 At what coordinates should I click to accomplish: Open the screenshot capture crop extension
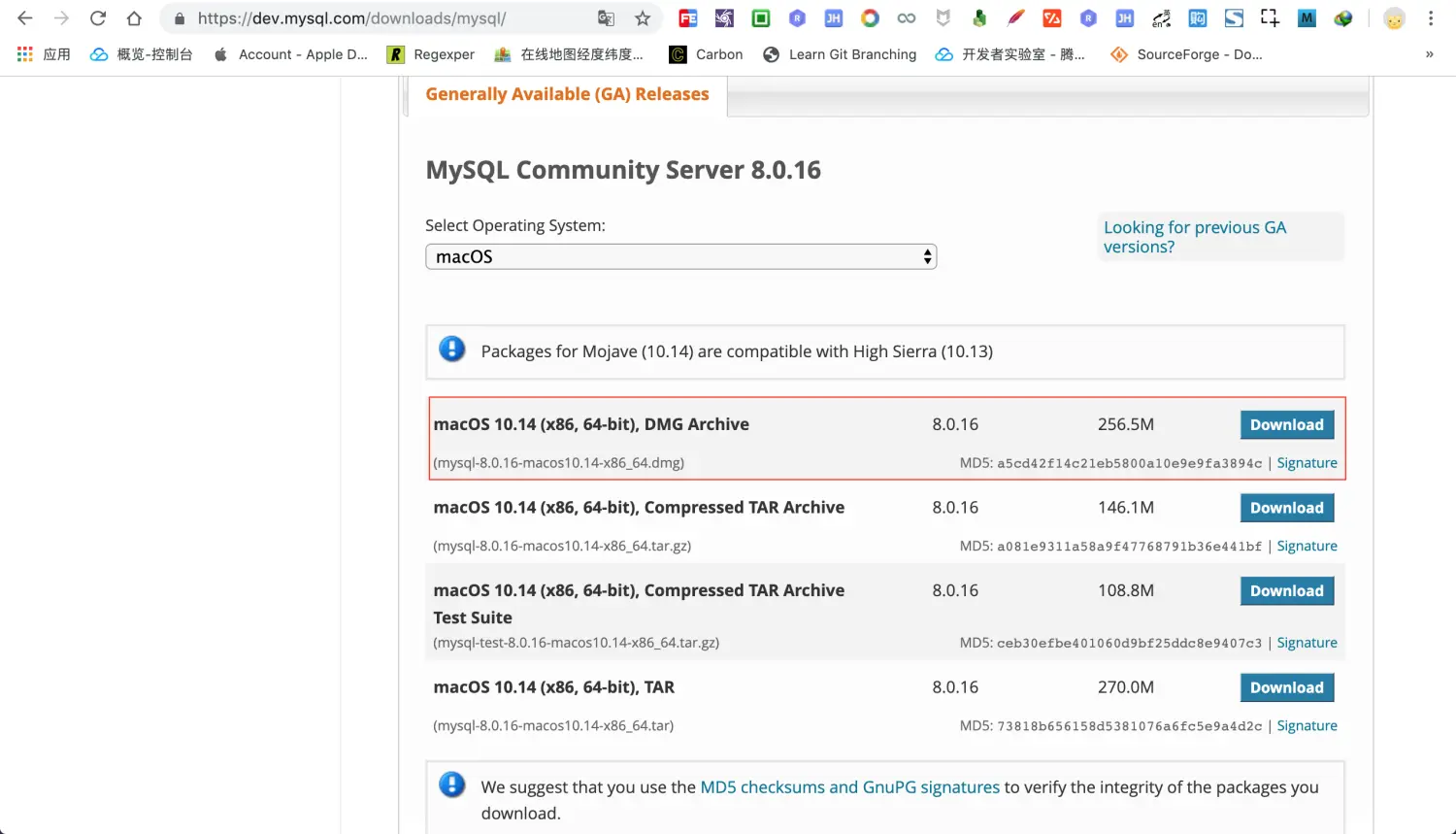coord(1270,18)
